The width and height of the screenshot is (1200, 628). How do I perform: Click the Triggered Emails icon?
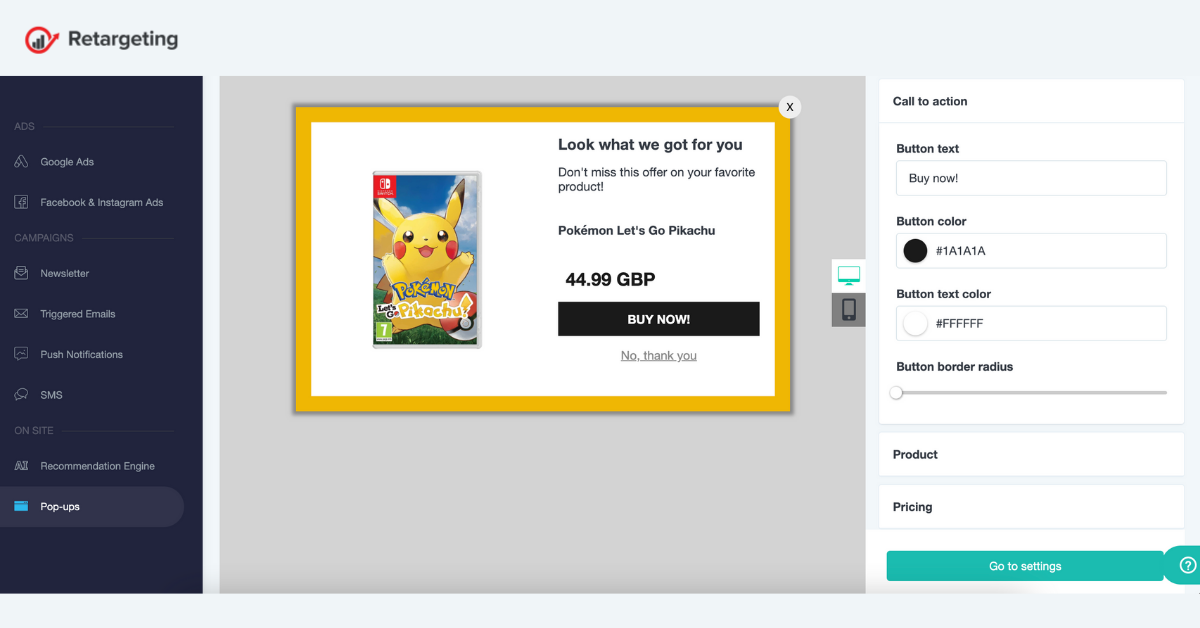[21, 314]
